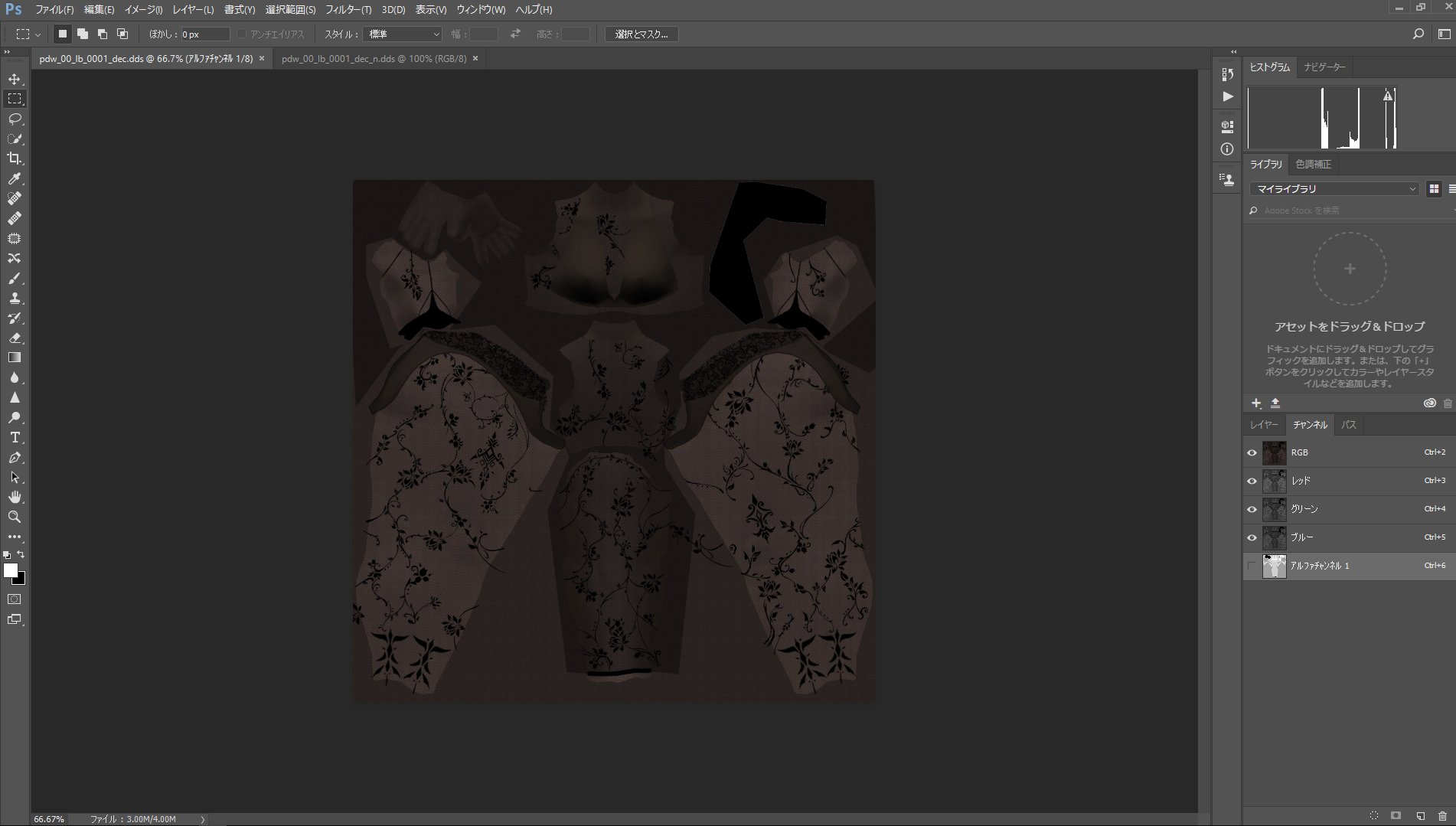The width and height of the screenshot is (1456, 826).
Task: Select the Eraser tool
Action: tap(15, 338)
